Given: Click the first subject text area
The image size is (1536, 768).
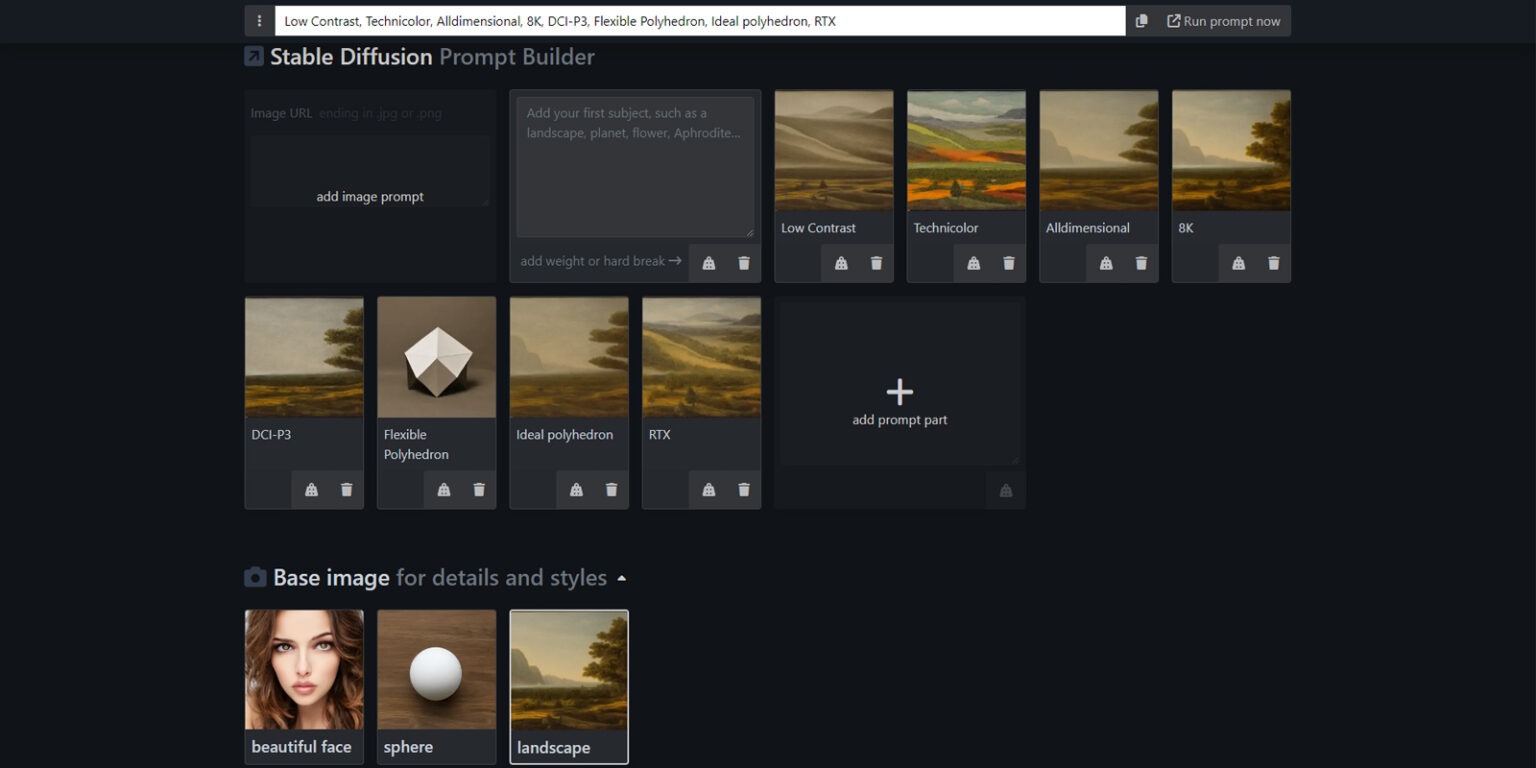Looking at the screenshot, I should click(635, 165).
